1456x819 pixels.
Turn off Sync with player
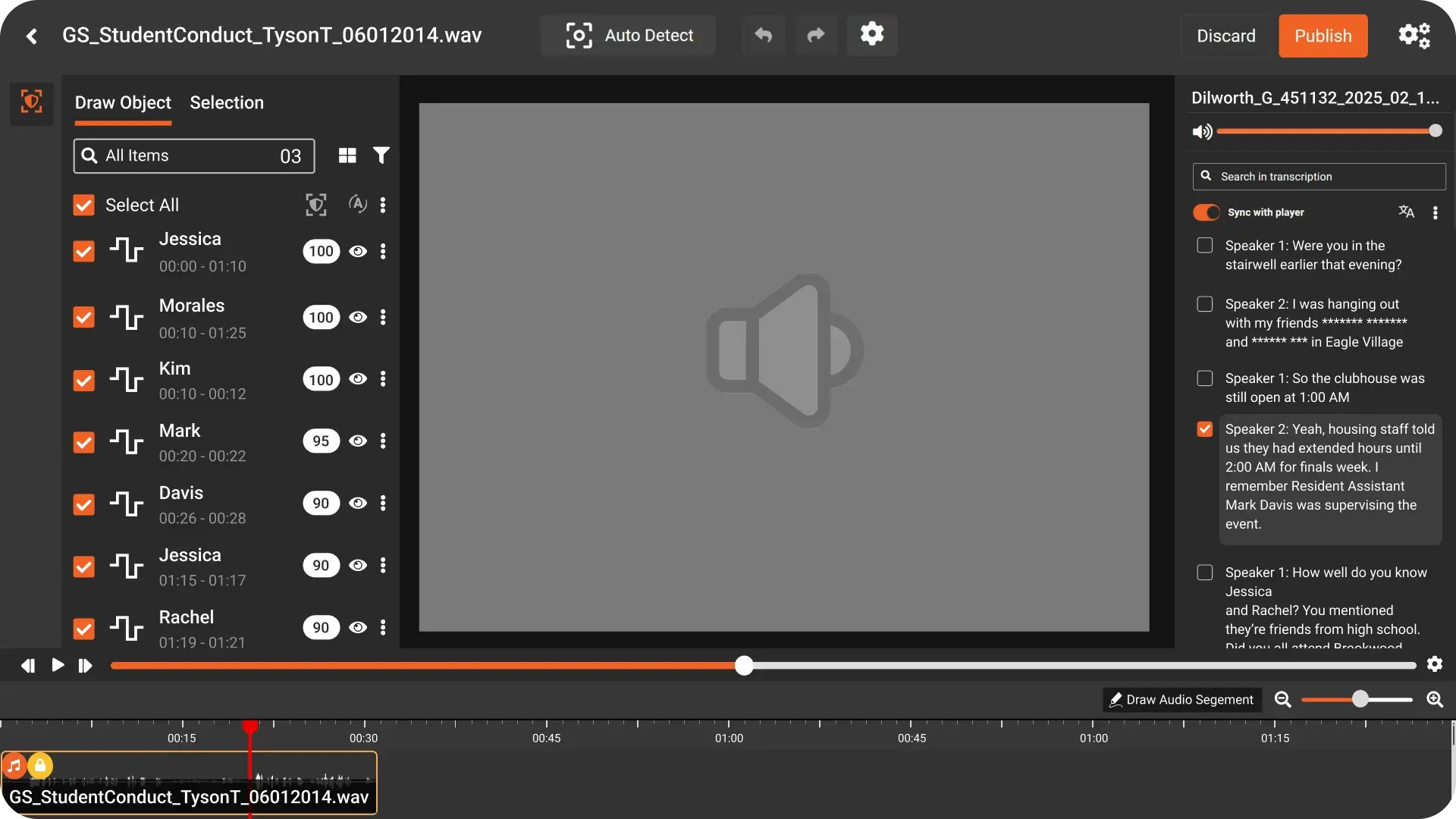click(1206, 212)
